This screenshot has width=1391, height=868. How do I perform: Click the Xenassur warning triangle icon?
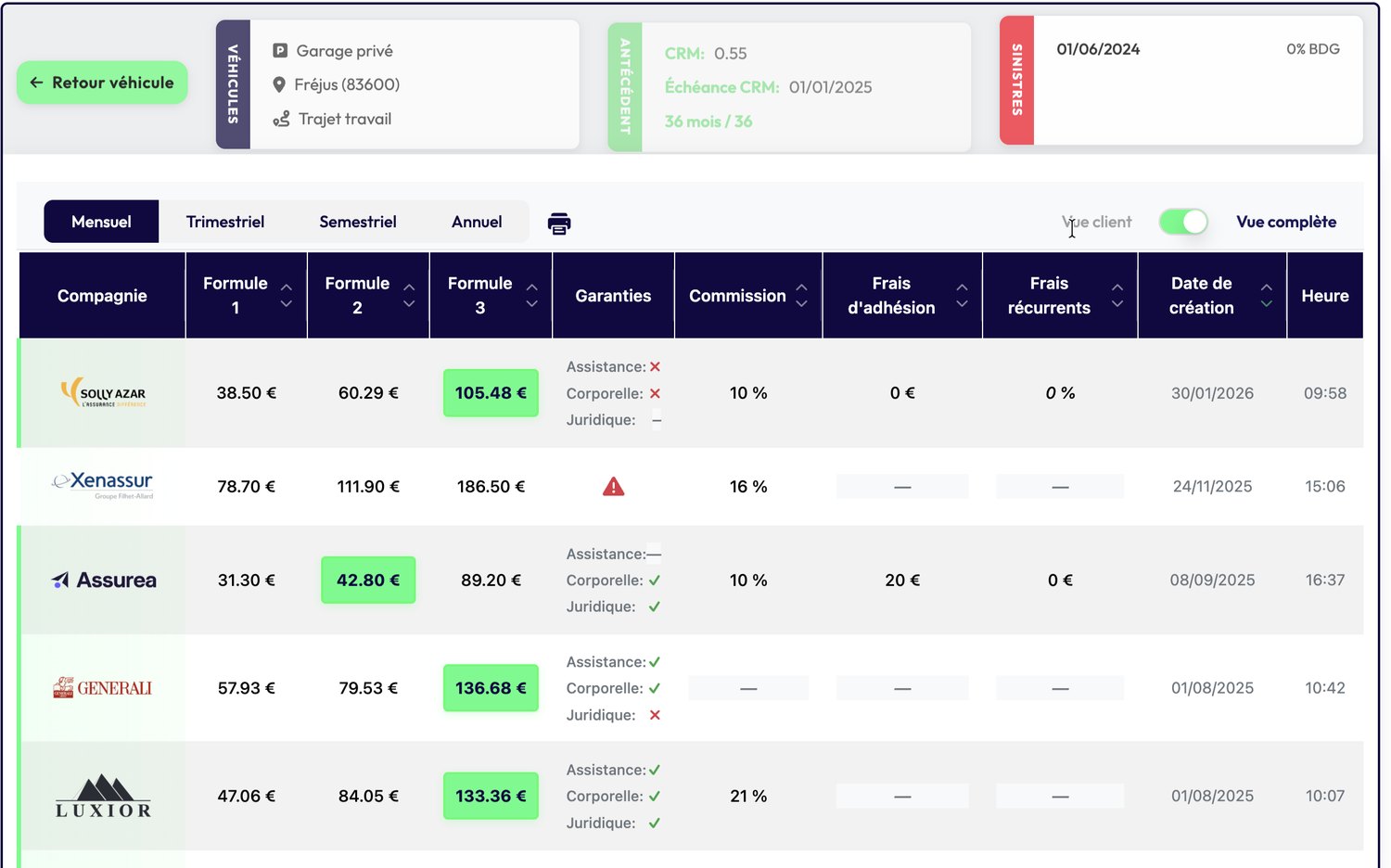(614, 486)
